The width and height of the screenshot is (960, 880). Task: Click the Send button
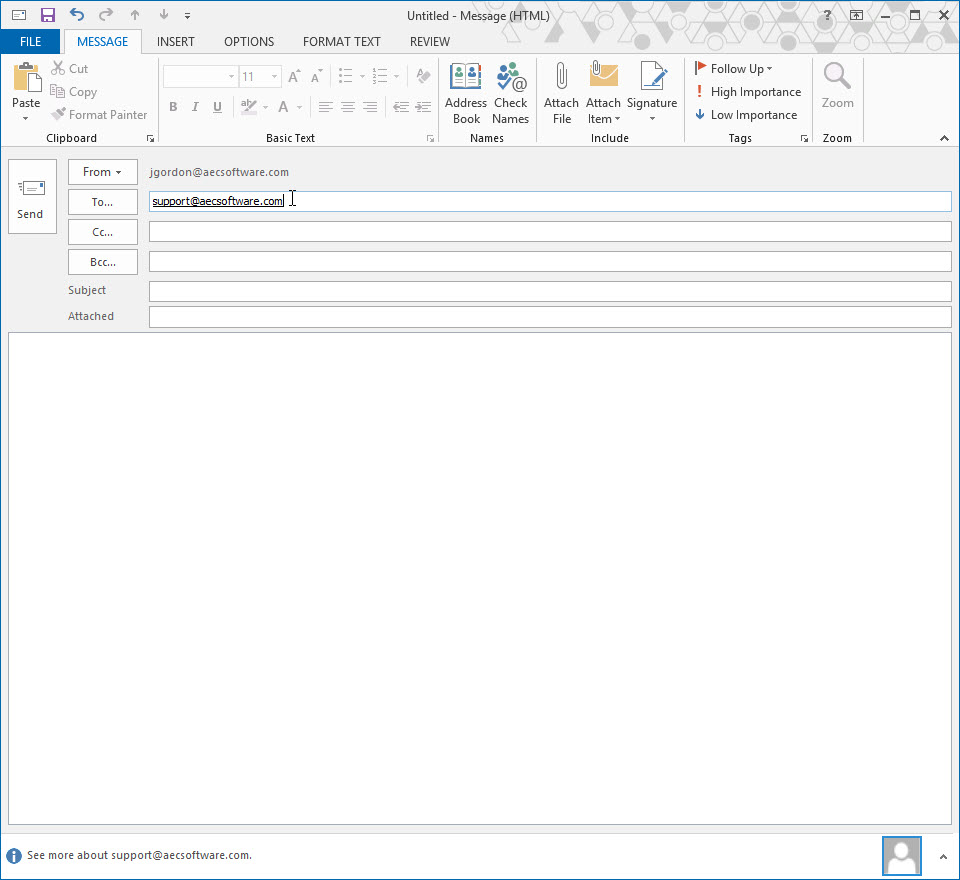pyautogui.click(x=32, y=196)
